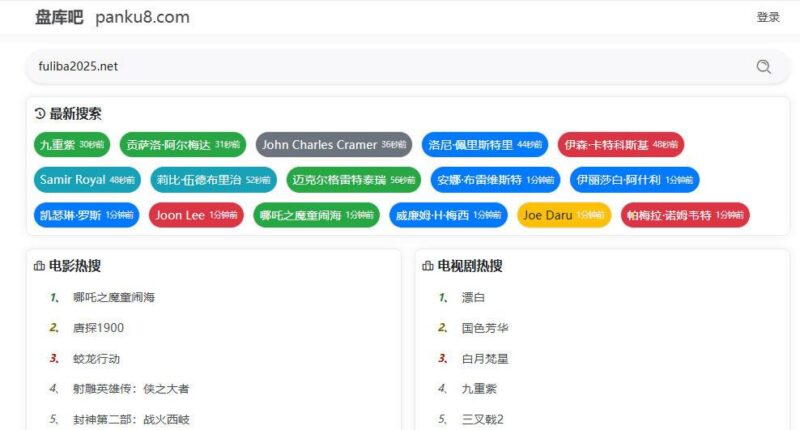Click the 电影热搜 heading text

75,266
